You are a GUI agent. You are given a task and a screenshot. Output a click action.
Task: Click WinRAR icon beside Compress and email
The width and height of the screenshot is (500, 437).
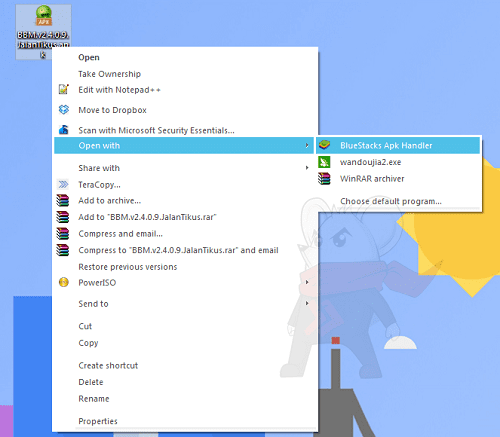[63, 234]
